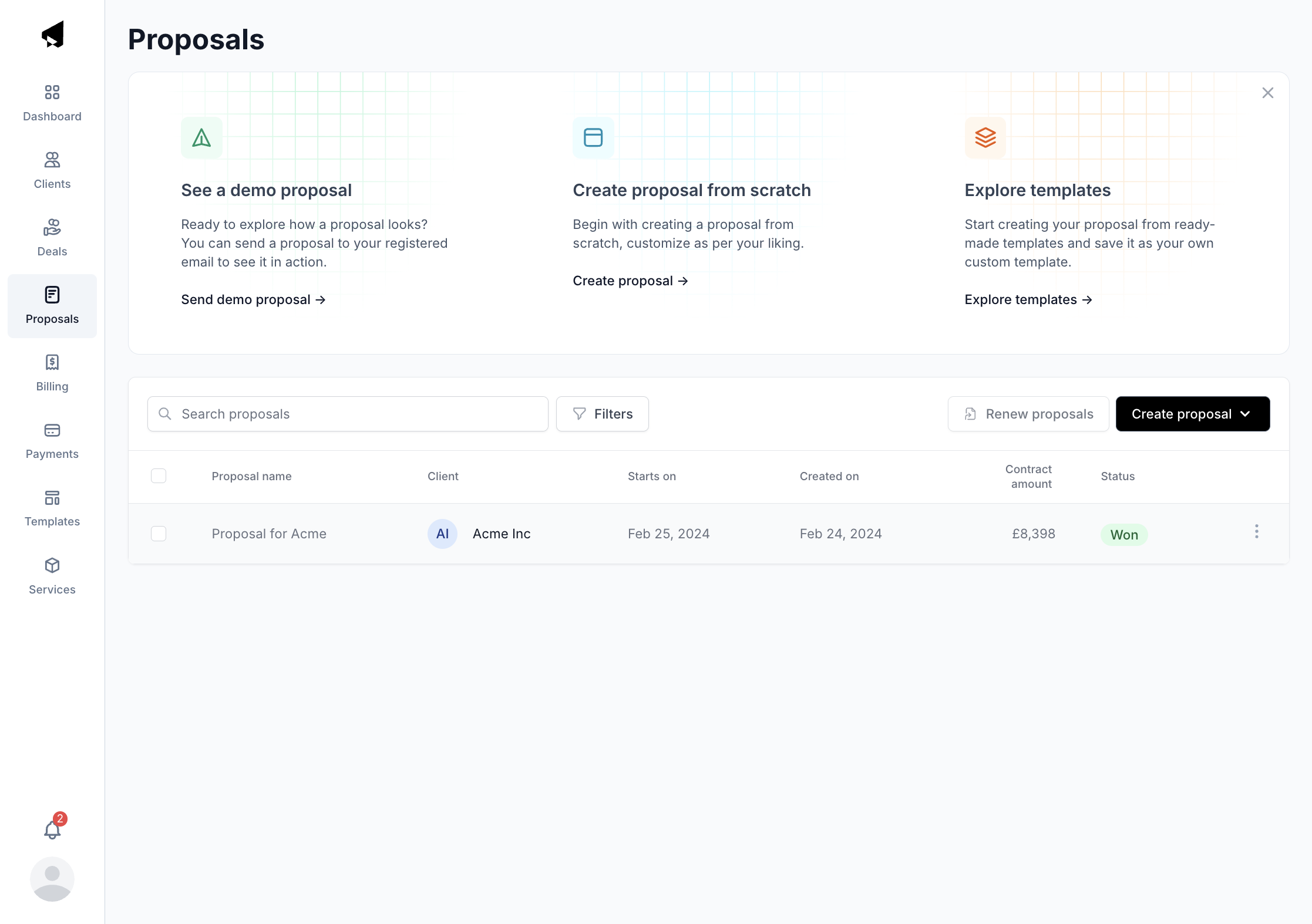Click the Proposal name column header
The width and height of the screenshot is (1312, 924).
point(251,476)
